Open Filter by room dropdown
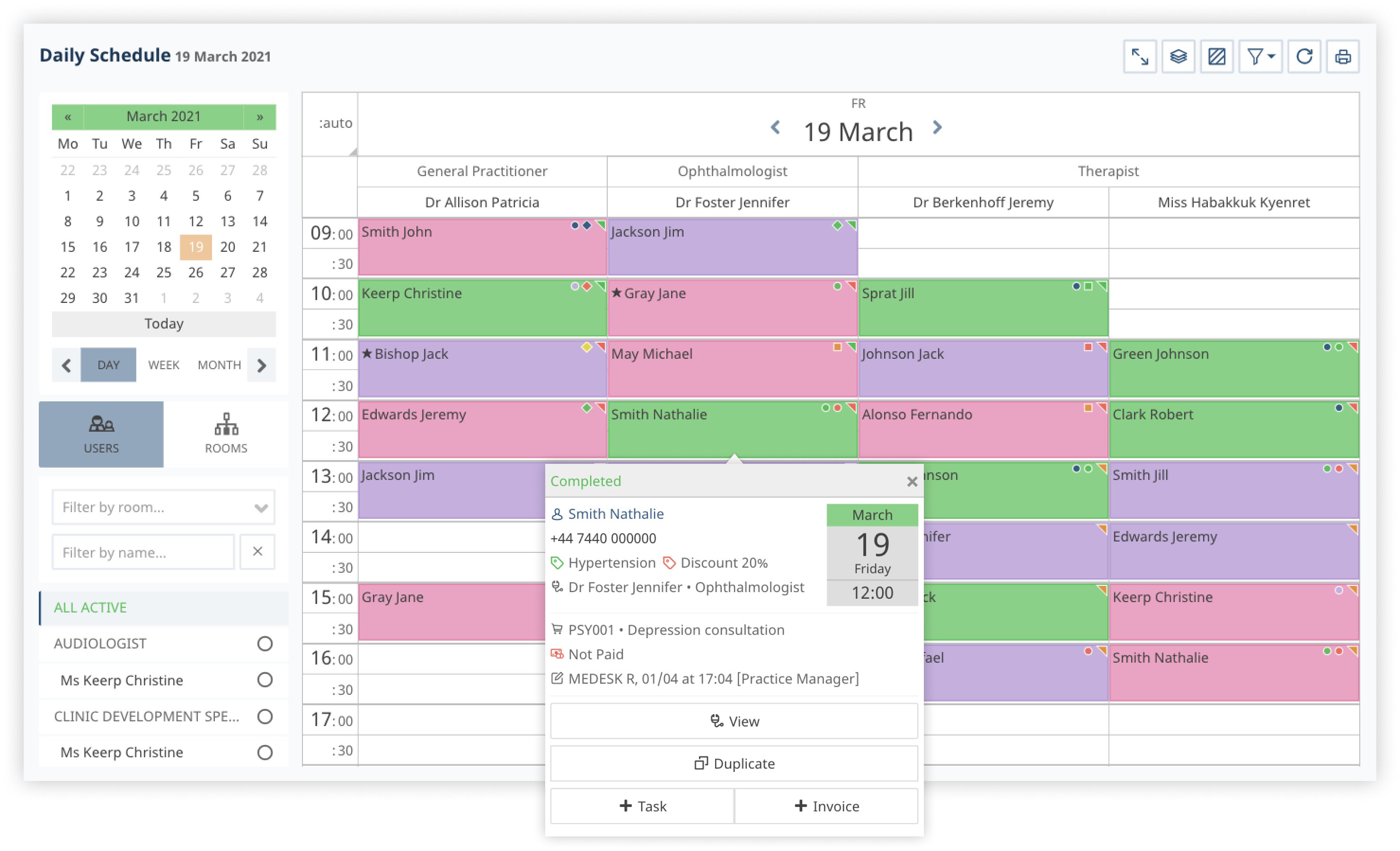This screenshot has width=1400, height=851. pyautogui.click(x=164, y=507)
